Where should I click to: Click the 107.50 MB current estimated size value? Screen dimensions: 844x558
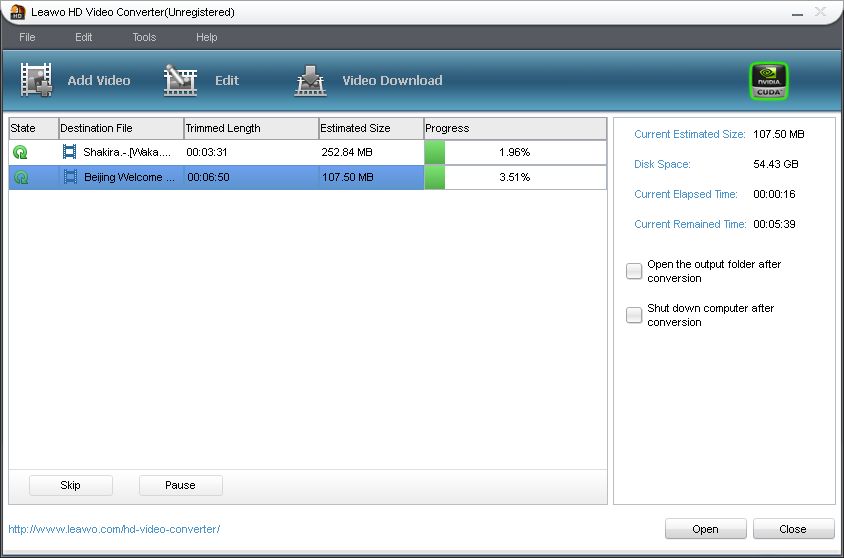(x=778, y=134)
